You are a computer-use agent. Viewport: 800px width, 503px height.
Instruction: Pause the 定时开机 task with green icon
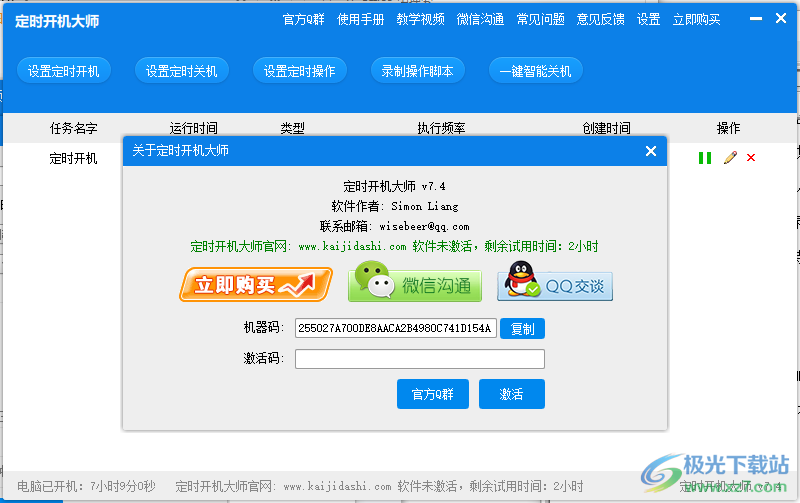pyautogui.click(x=705, y=158)
